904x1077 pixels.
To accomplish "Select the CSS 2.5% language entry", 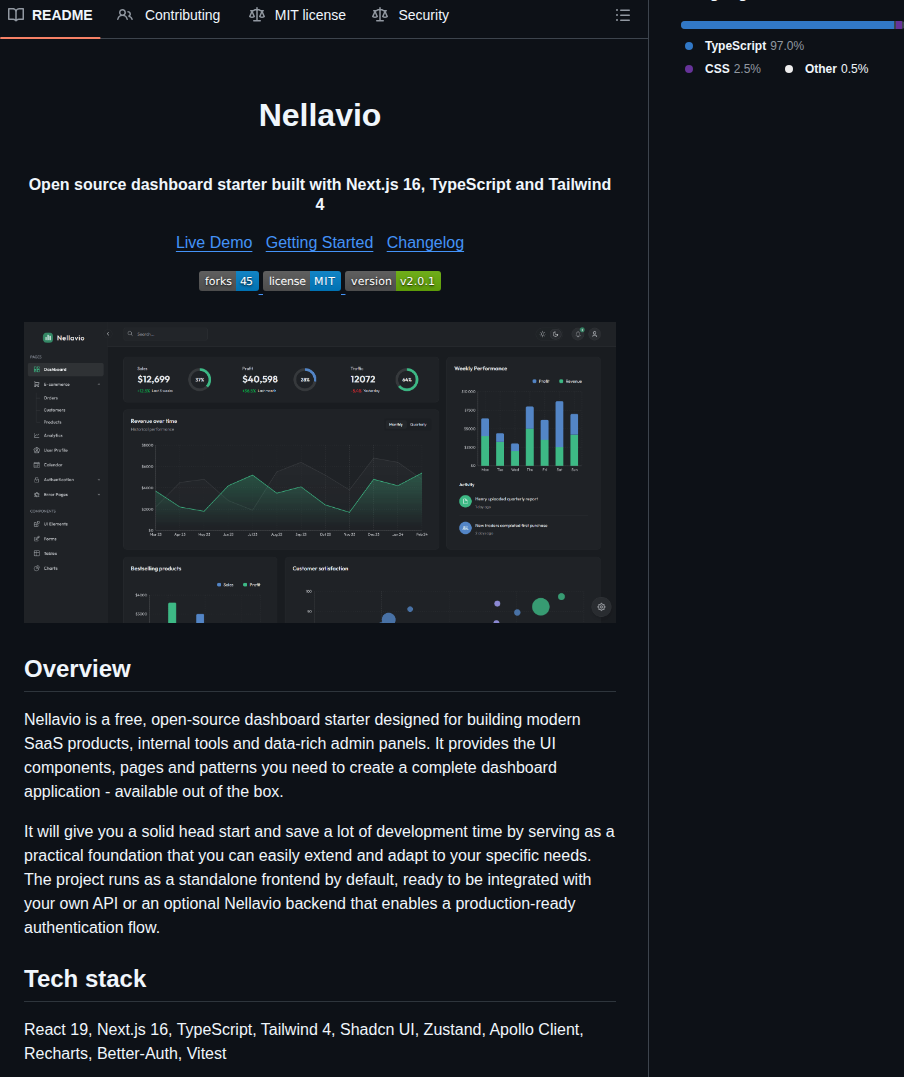I will tap(723, 69).
